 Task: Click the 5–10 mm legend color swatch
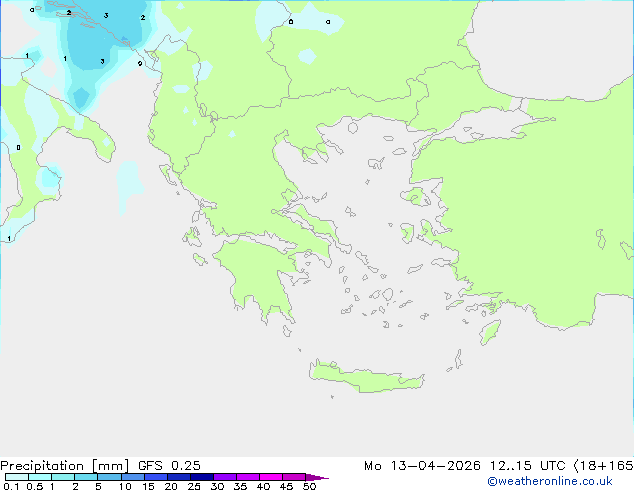coord(109,477)
